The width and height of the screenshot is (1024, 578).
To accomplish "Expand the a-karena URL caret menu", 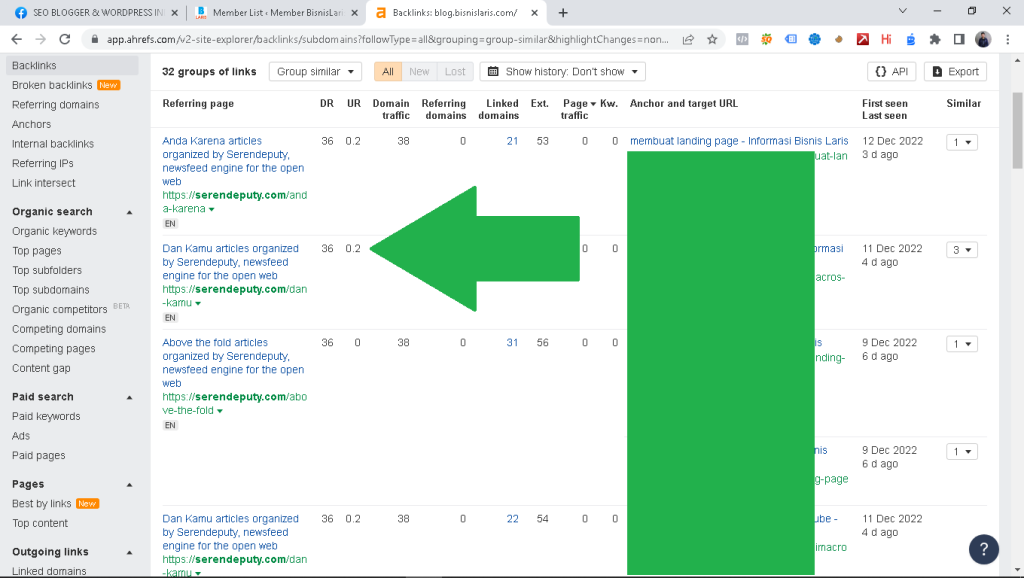I will point(212,210).
